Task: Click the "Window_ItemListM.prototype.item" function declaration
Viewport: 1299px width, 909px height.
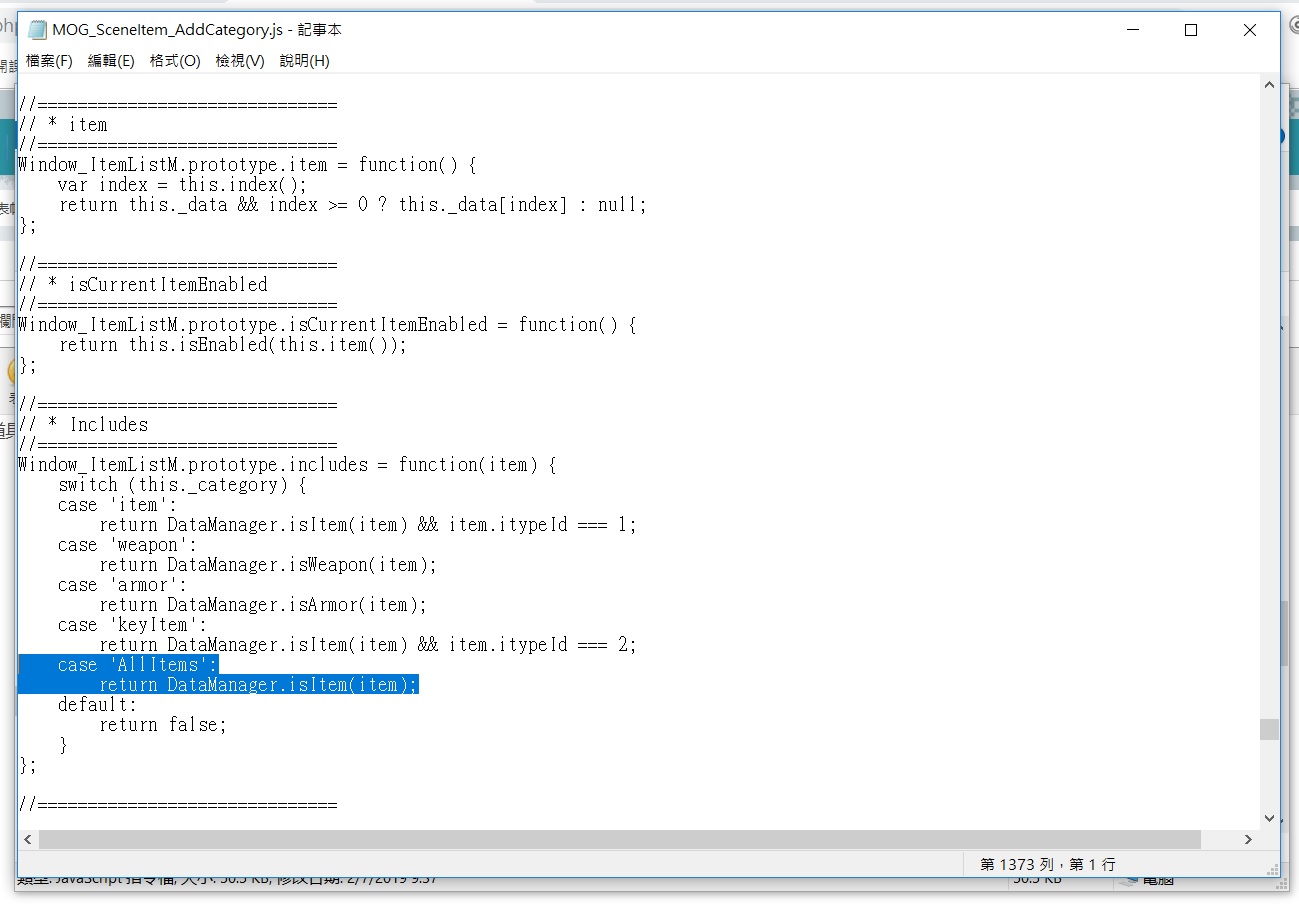Action: [247, 165]
